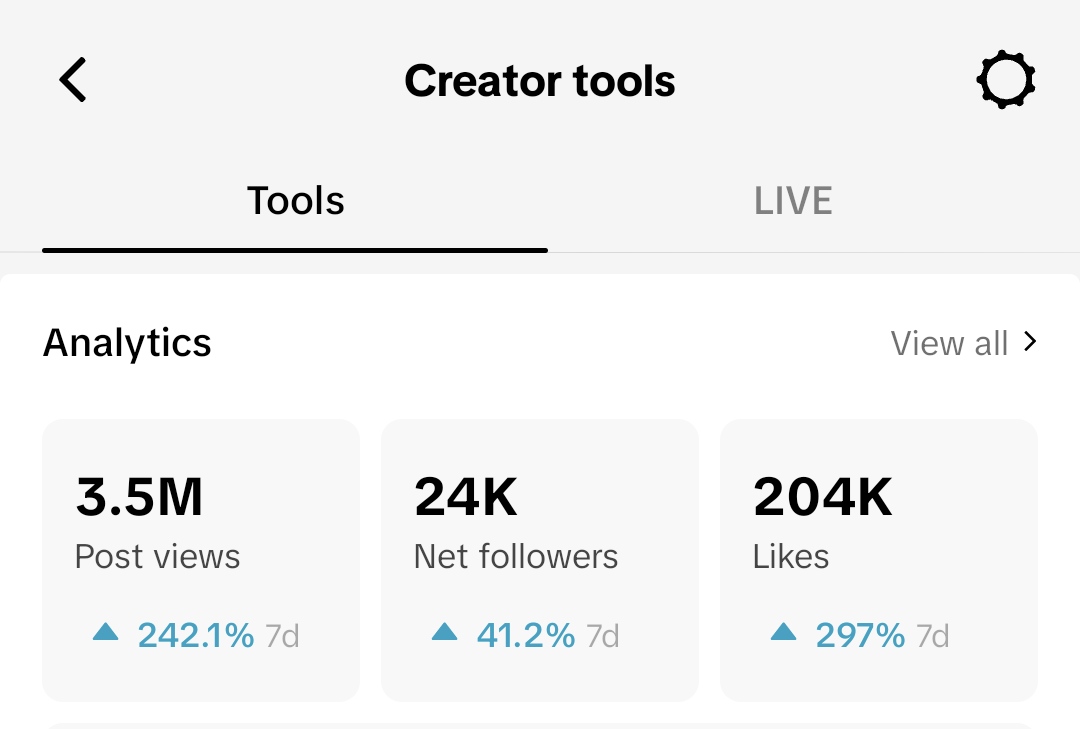This screenshot has height=729, width=1080.
Task: Select the 3.5M post views figure
Action: pyautogui.click(x=139, y=498)
